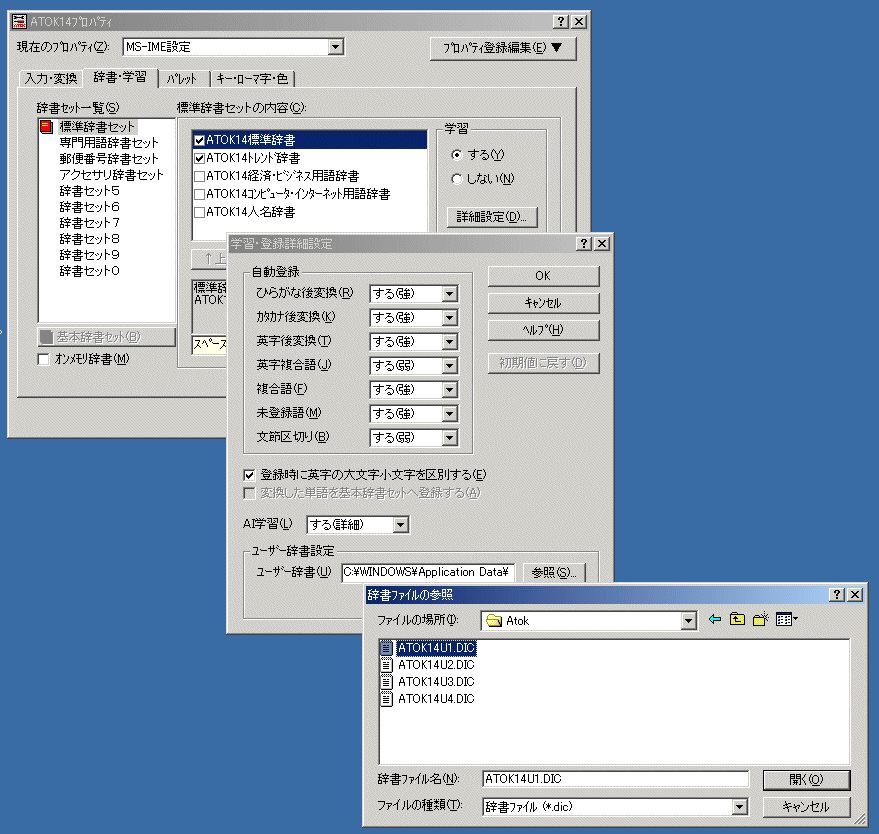
Task: Click help button in ATOK14プロパティ window
Action: 561,21
